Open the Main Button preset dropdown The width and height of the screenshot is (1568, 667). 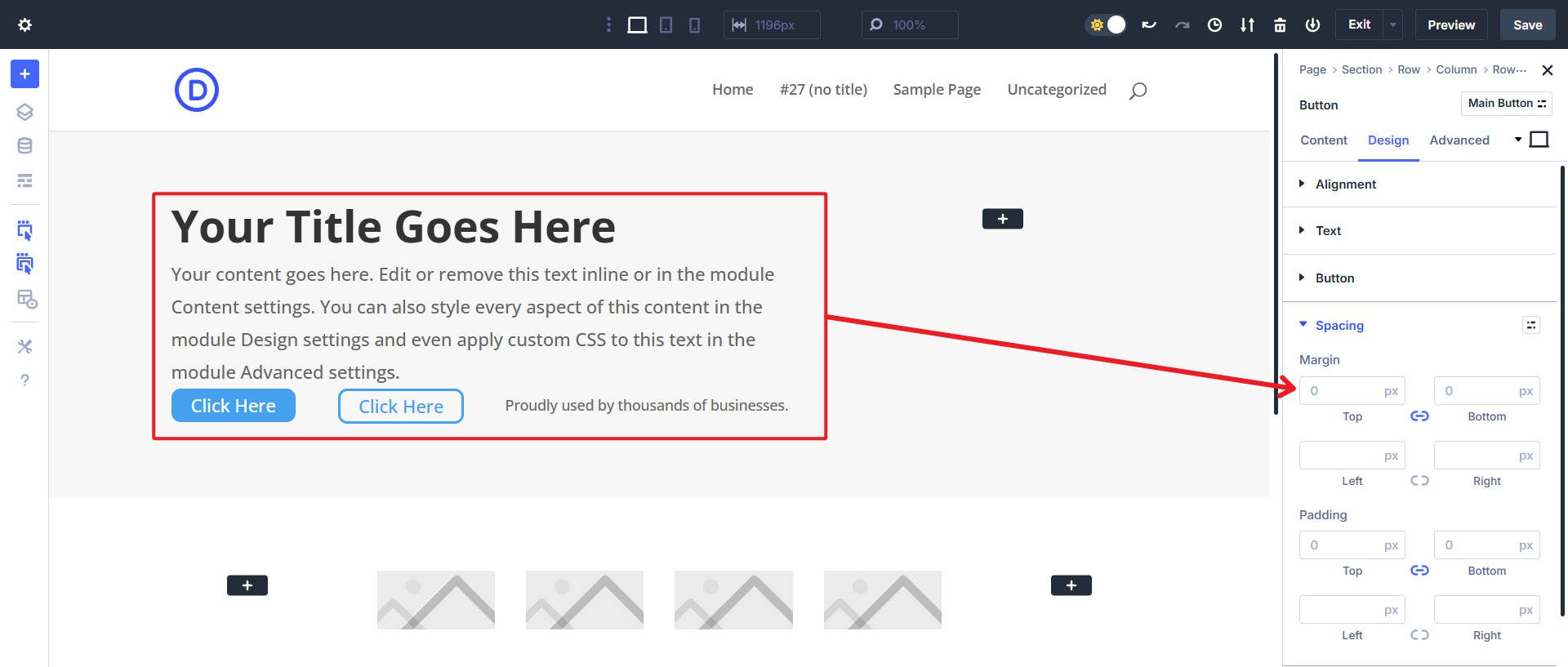click(x=1506, y=104)
